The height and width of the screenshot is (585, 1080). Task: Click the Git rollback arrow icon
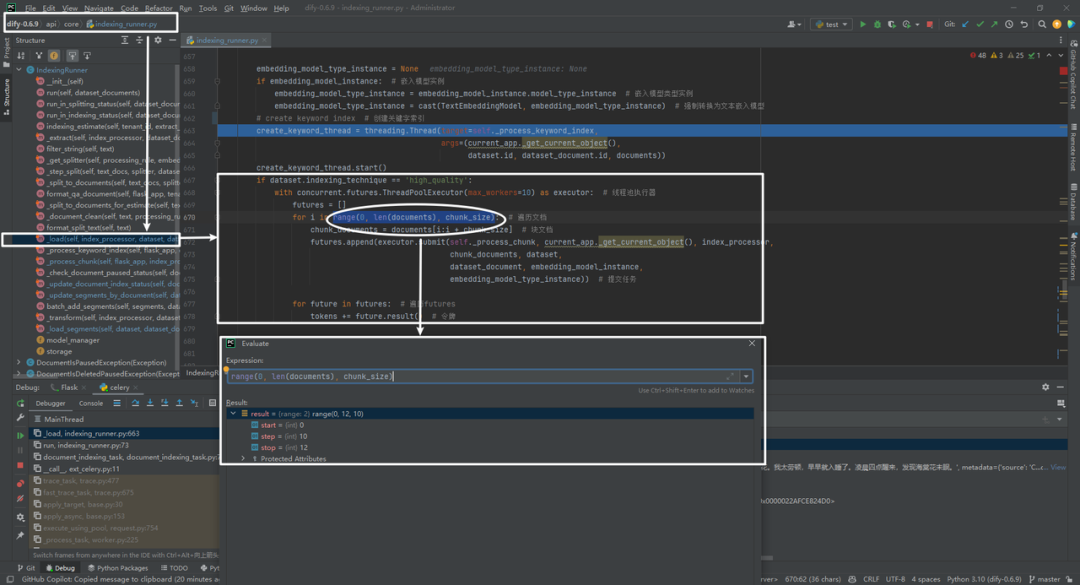(x=1024, y=24)
